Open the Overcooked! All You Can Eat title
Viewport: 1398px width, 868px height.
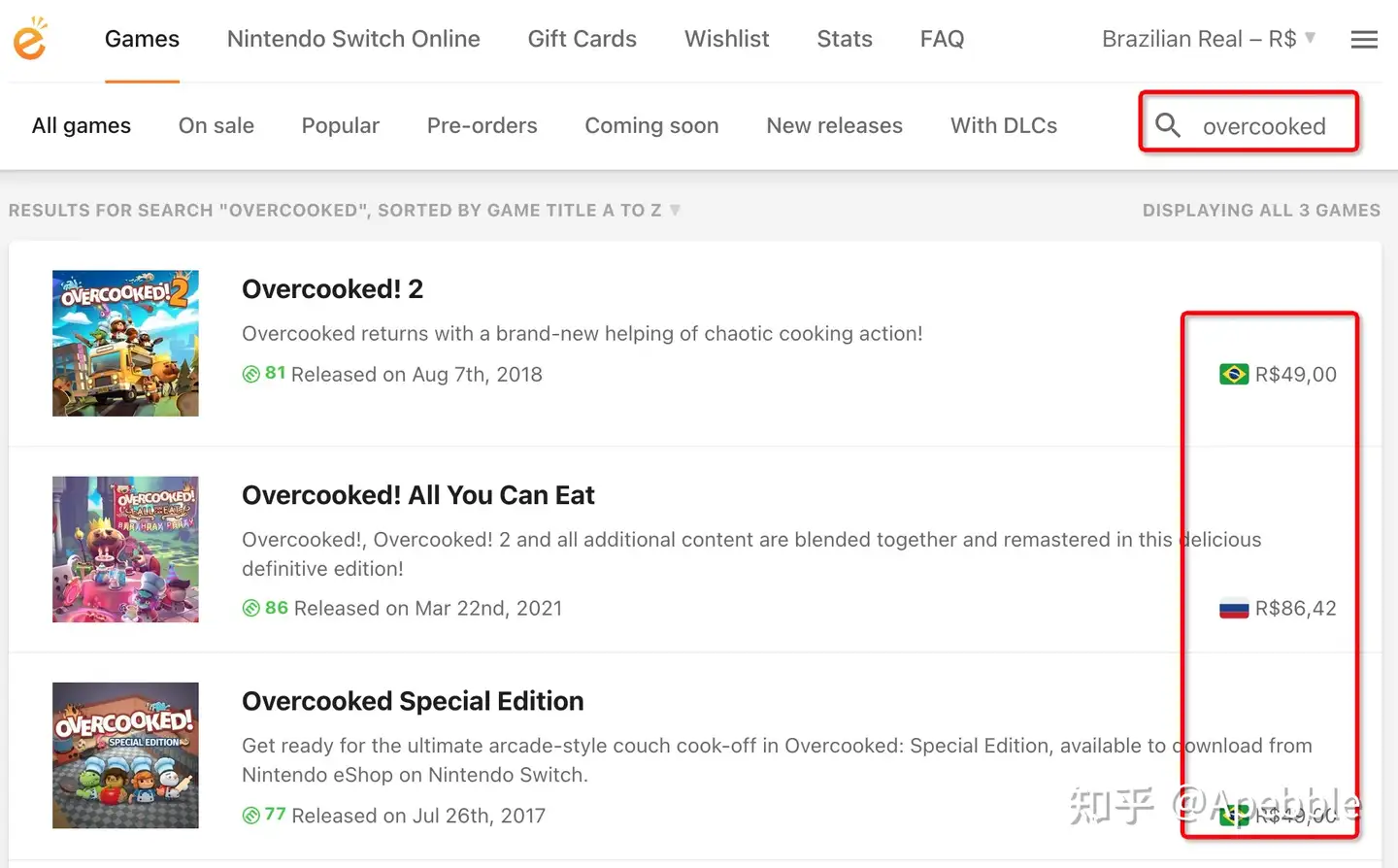[x=418, y=495]
